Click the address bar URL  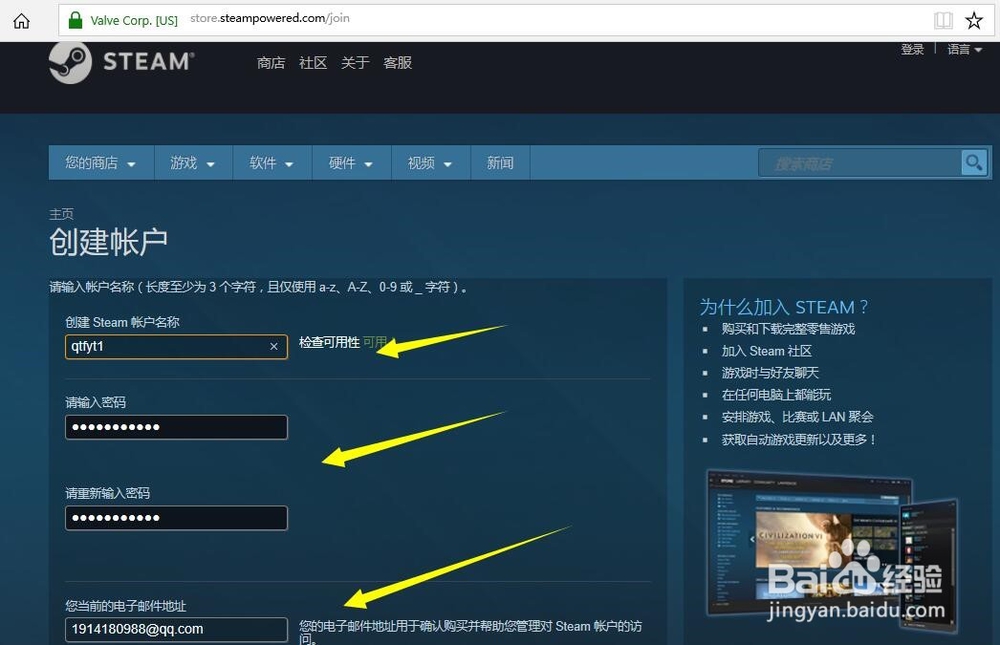click(270, 19)
